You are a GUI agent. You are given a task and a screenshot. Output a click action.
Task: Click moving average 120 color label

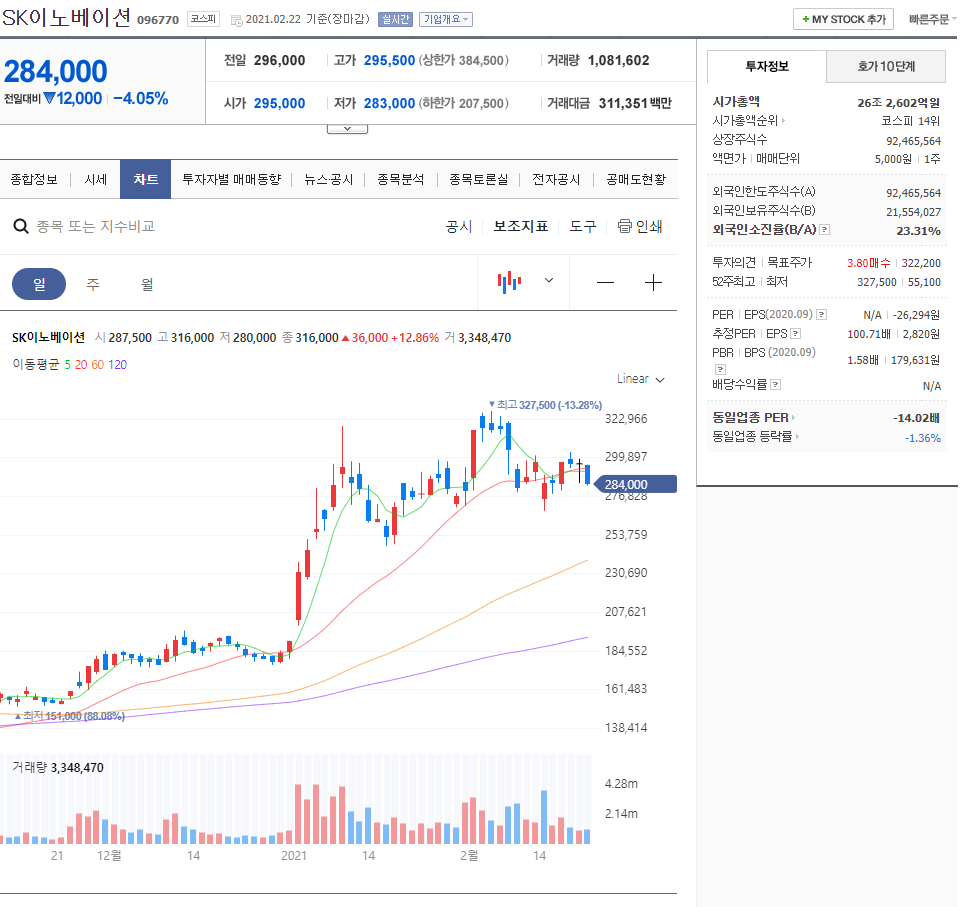coord(118,365)
